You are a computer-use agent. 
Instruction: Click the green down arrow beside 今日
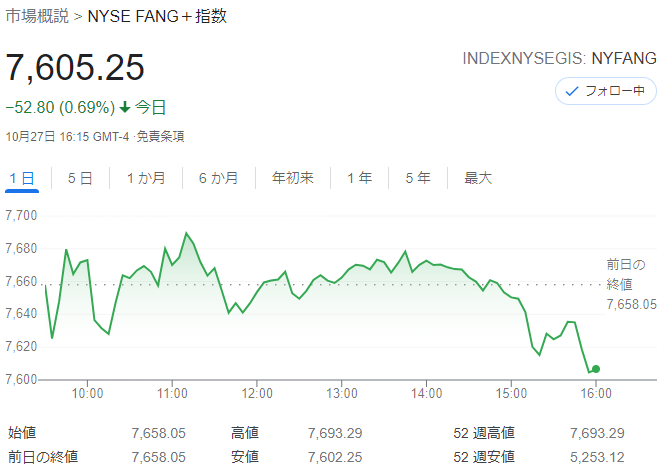pyautogui.click(x=125, y=107)
